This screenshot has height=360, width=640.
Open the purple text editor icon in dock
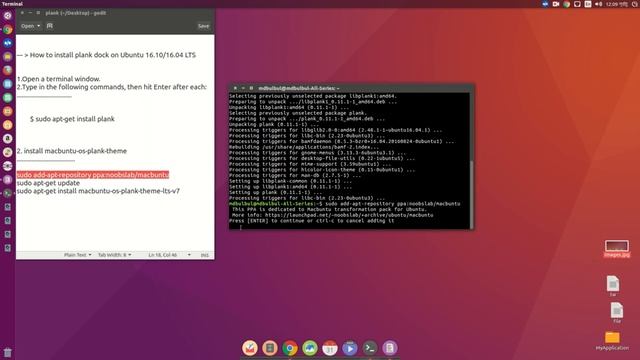(390, 348)
